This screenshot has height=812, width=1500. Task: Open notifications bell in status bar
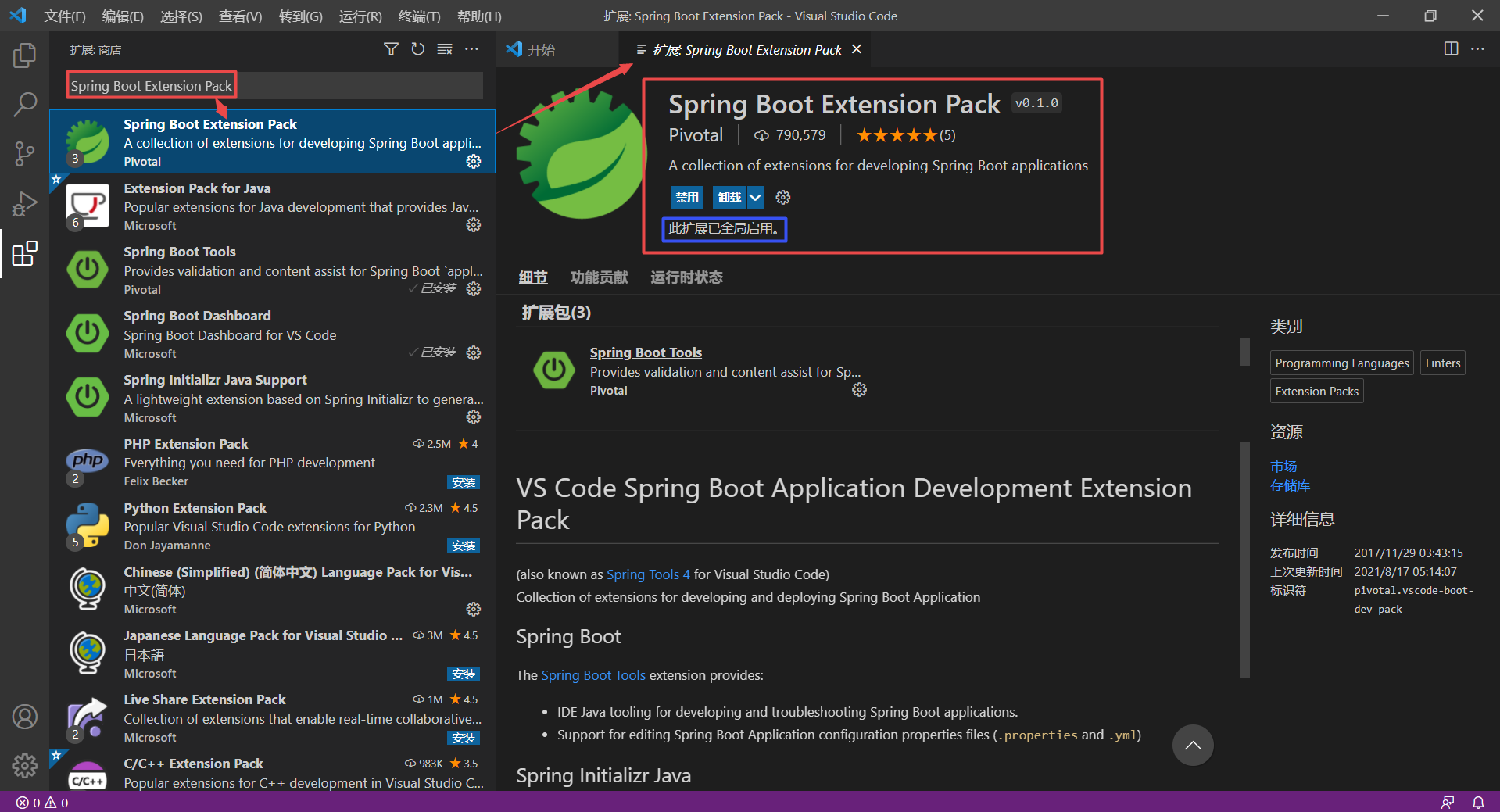tap(1478, 802)
